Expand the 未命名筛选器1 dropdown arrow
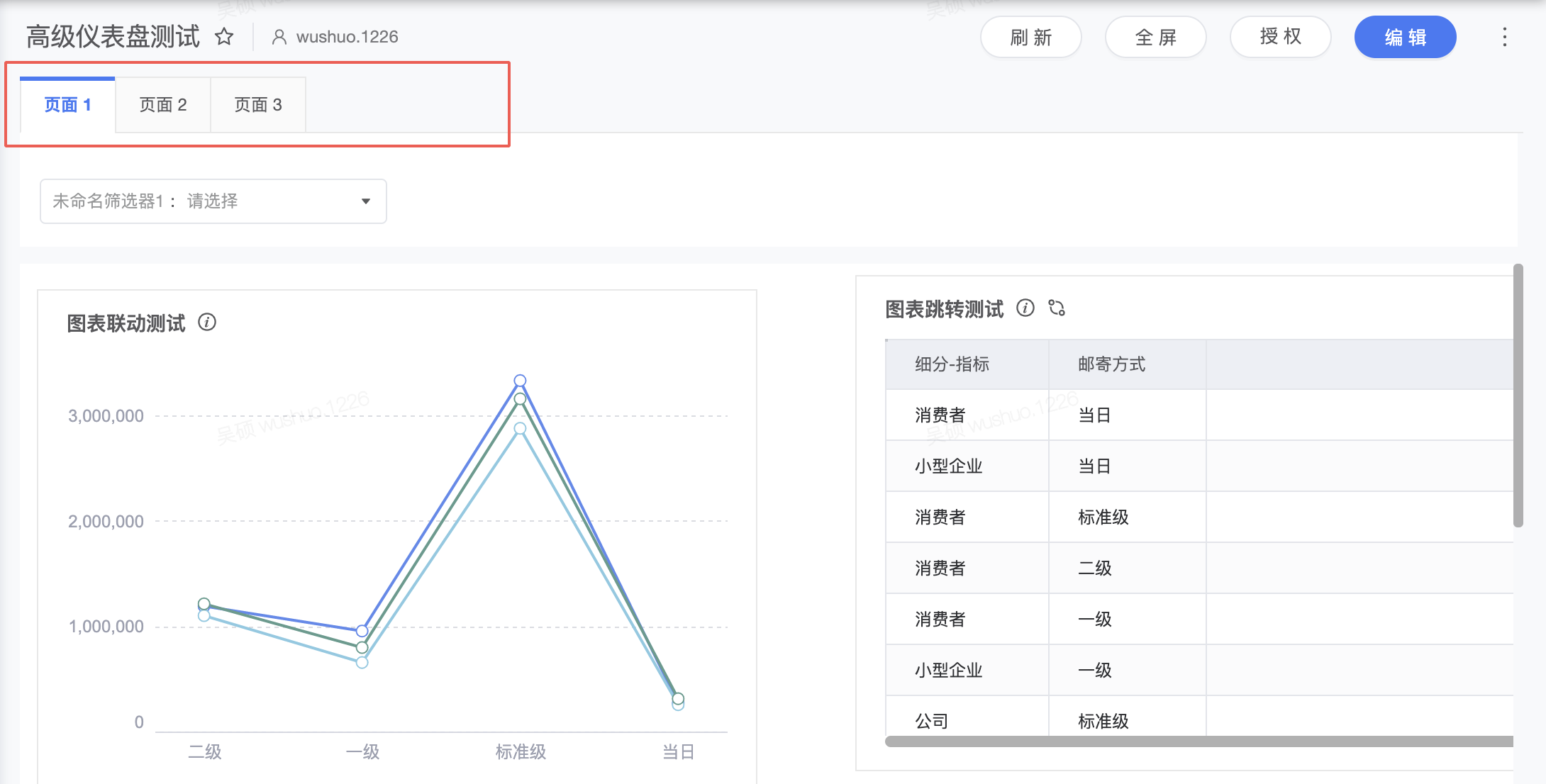1546x784 pixels. pos(366,201)
